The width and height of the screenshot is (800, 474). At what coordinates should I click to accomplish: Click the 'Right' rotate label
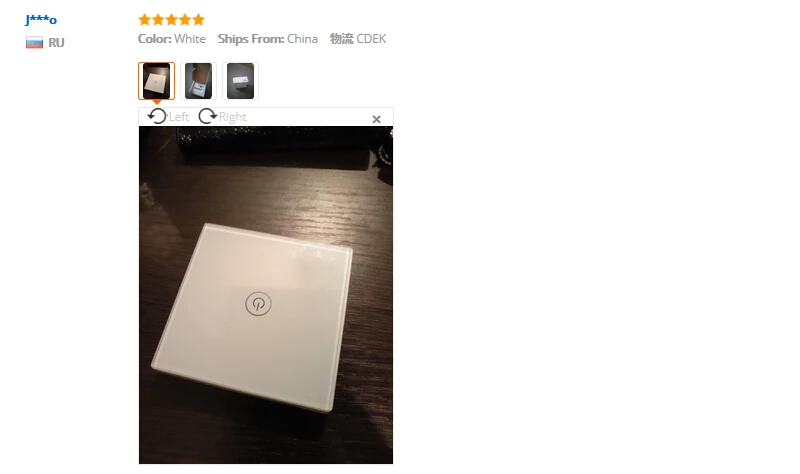(x=233, y=117)
